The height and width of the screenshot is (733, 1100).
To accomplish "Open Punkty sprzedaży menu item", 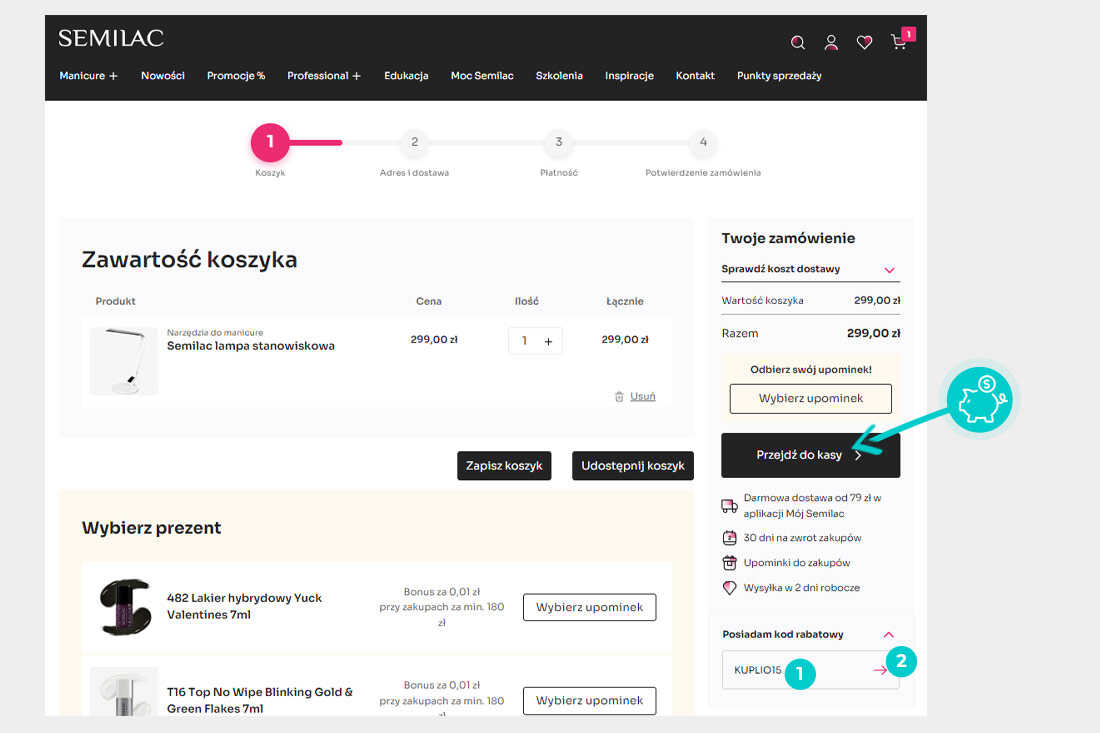I will coord(779,76).
